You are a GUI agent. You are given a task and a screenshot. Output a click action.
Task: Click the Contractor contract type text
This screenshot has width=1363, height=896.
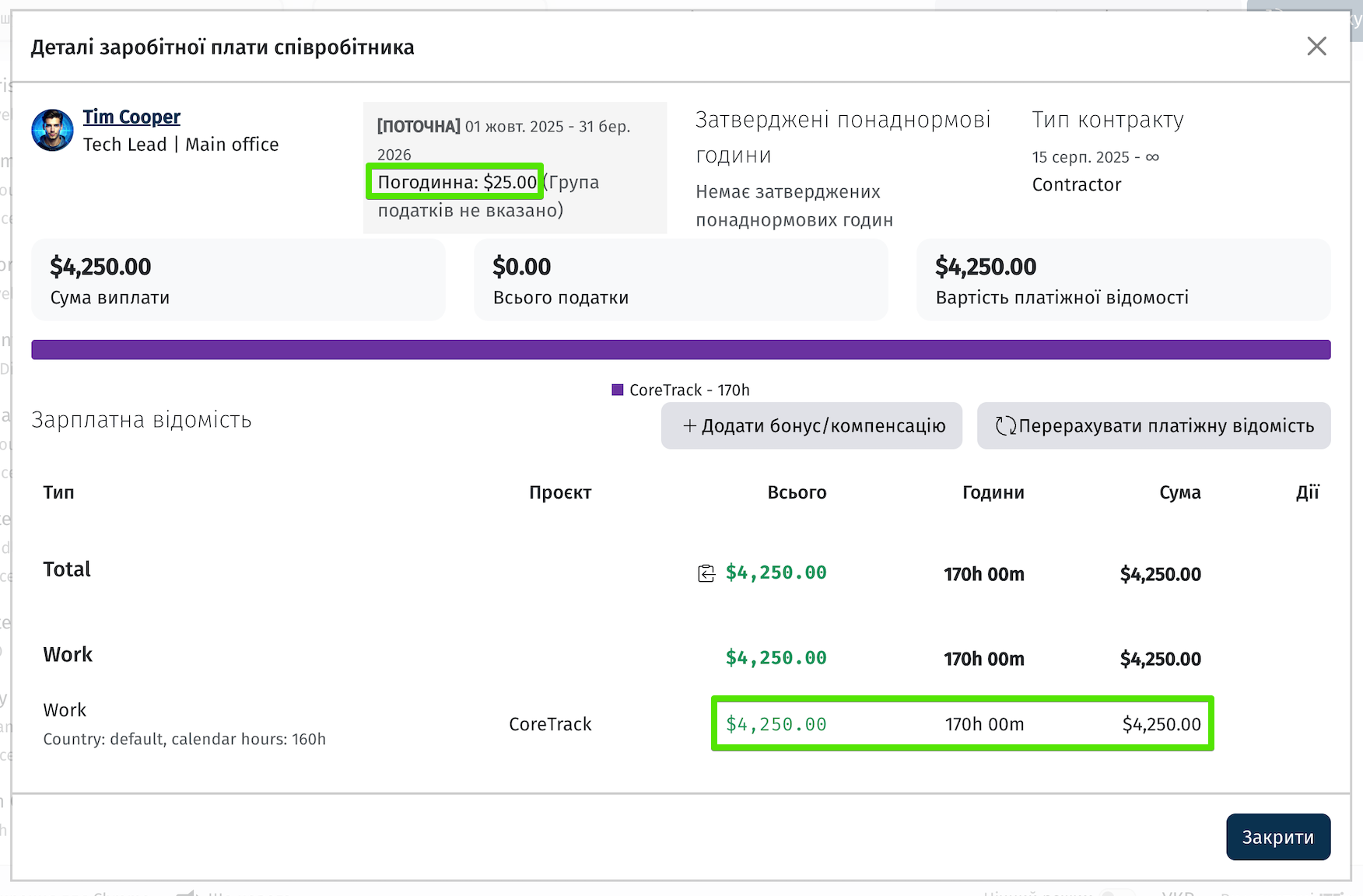click(x=1076, y=184)
